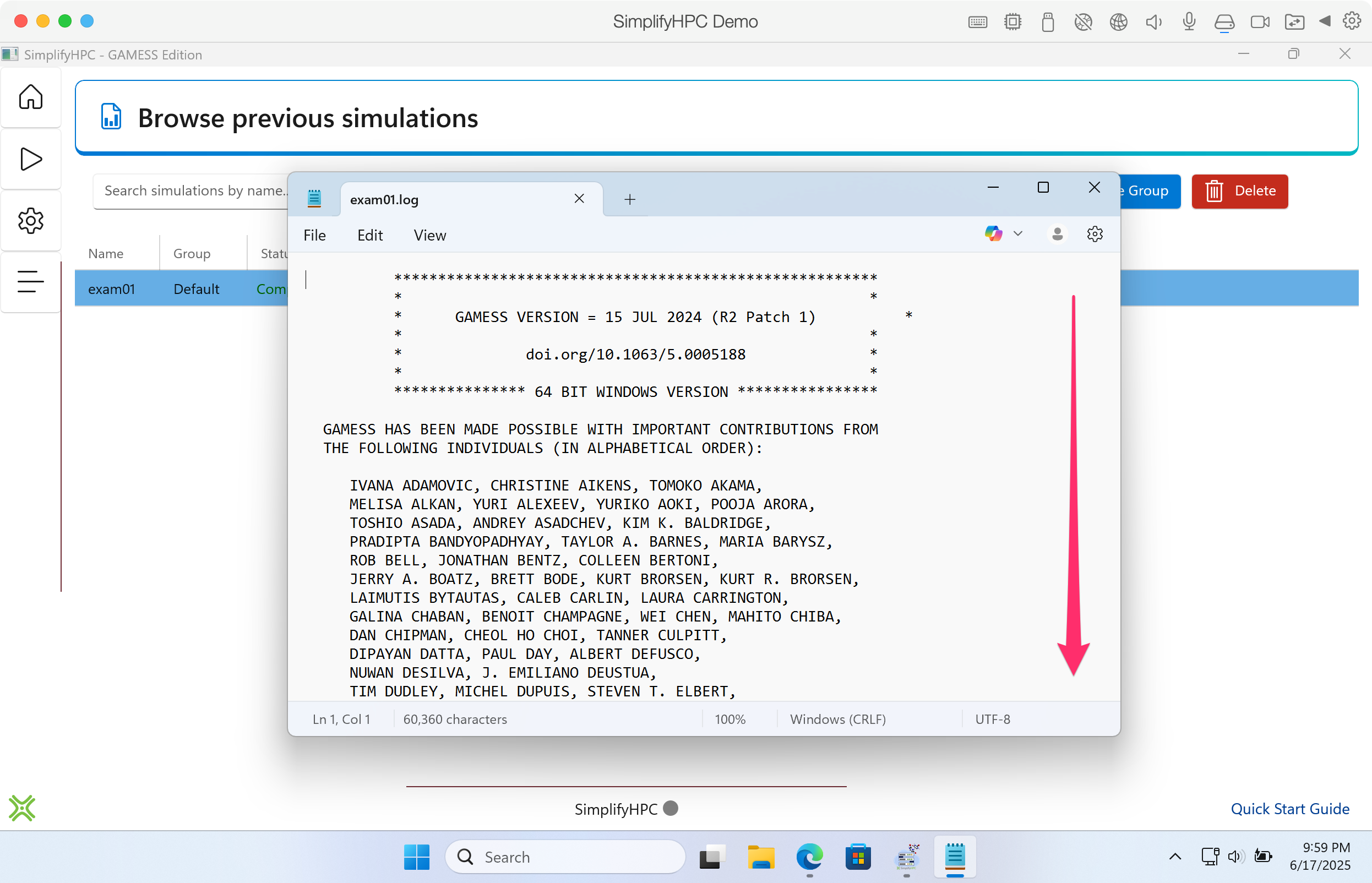Open the Home page in sidebar
Screen dimensions: 1372x883
coord(30,97)
